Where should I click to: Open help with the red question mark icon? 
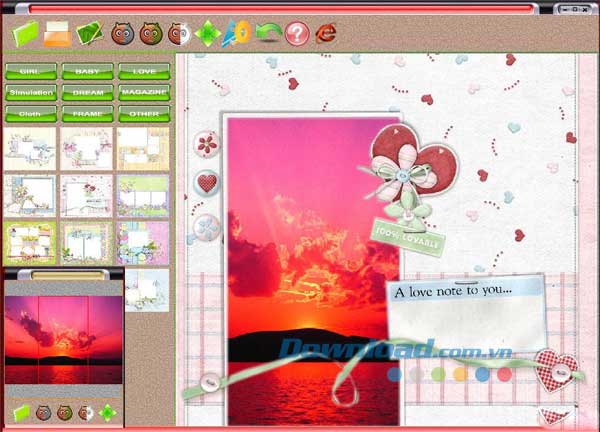296,33
